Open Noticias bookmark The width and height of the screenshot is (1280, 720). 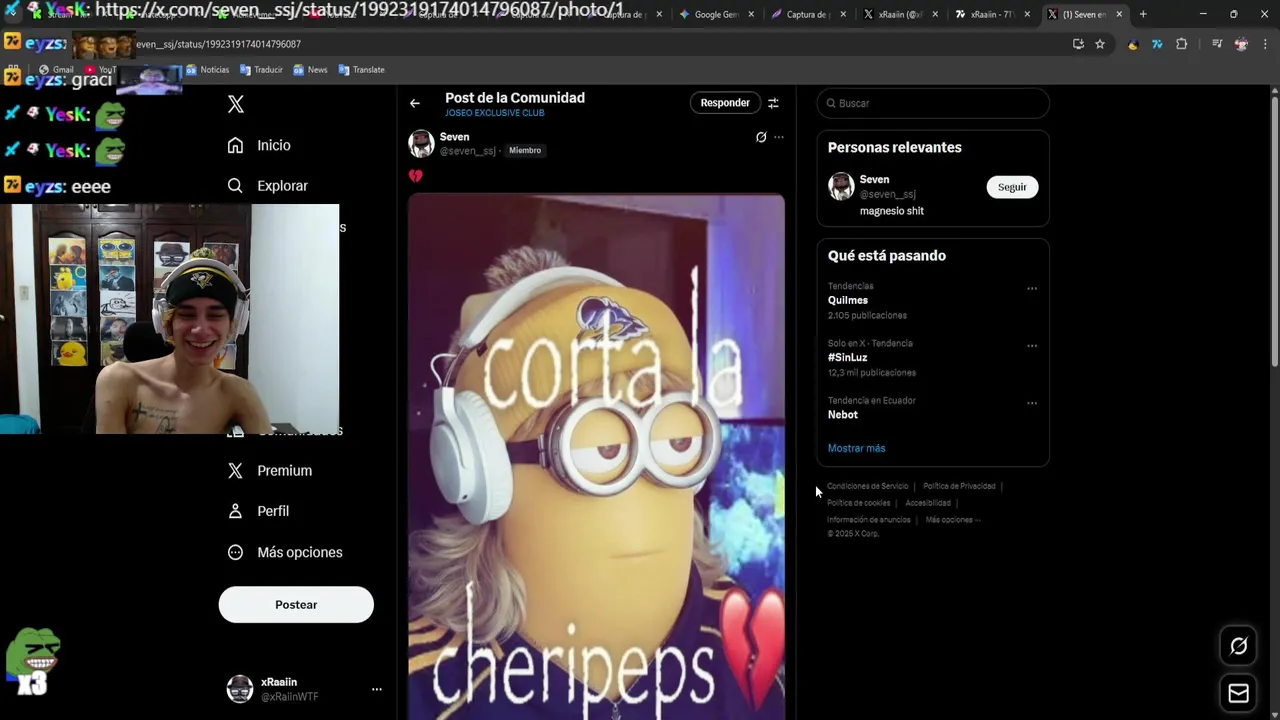pyautogui.click(x=207, y=70)
